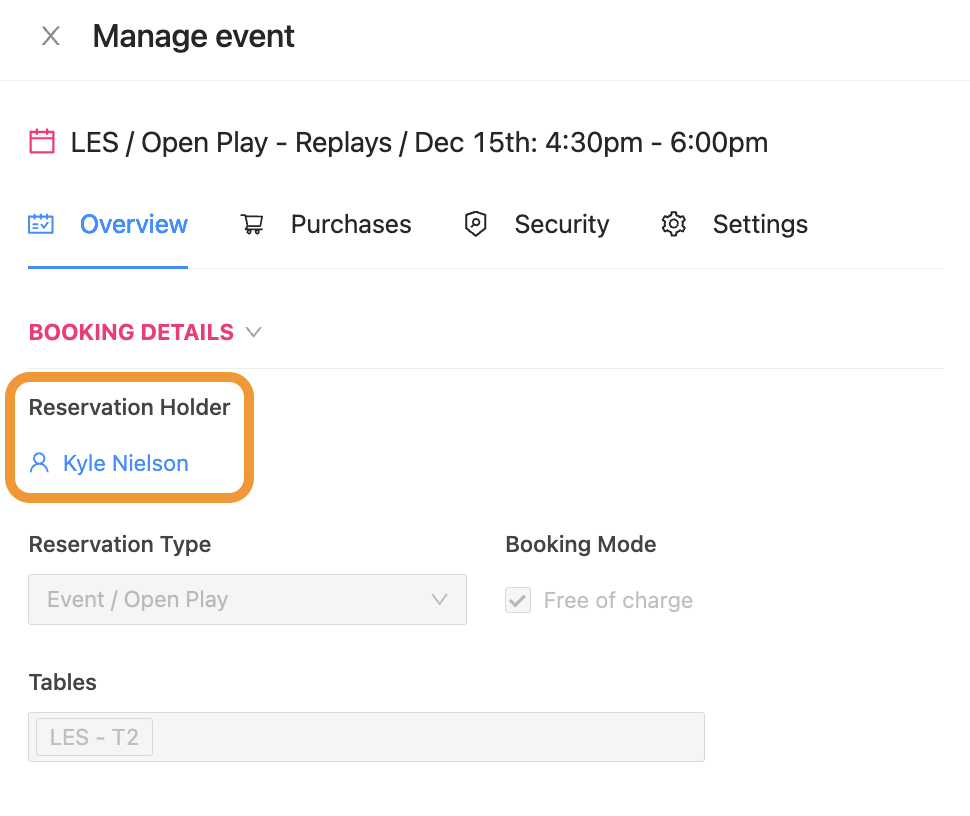Select the Settings tab label

760,224
